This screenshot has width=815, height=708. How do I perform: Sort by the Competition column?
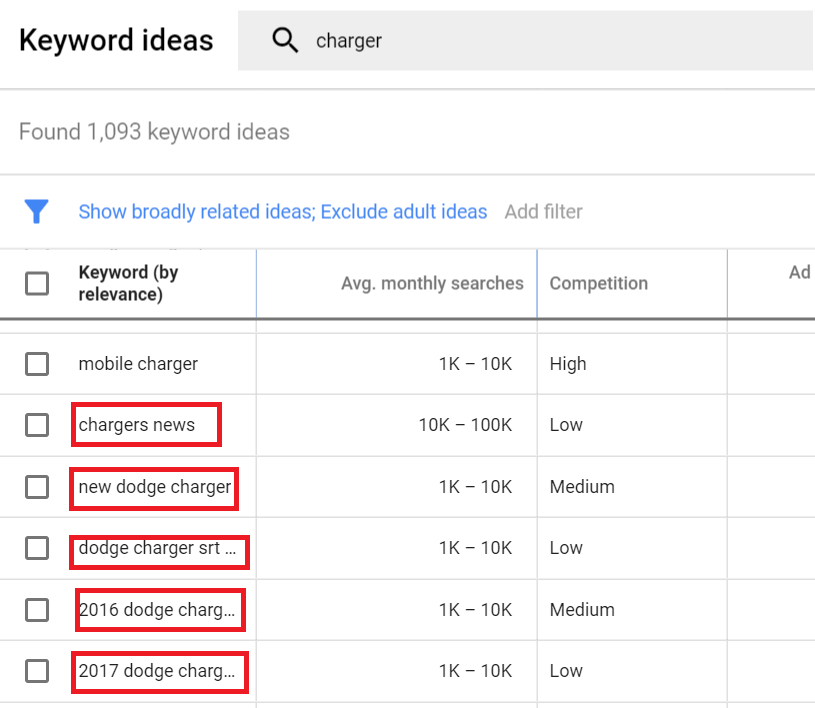click(x=598, y=283)
